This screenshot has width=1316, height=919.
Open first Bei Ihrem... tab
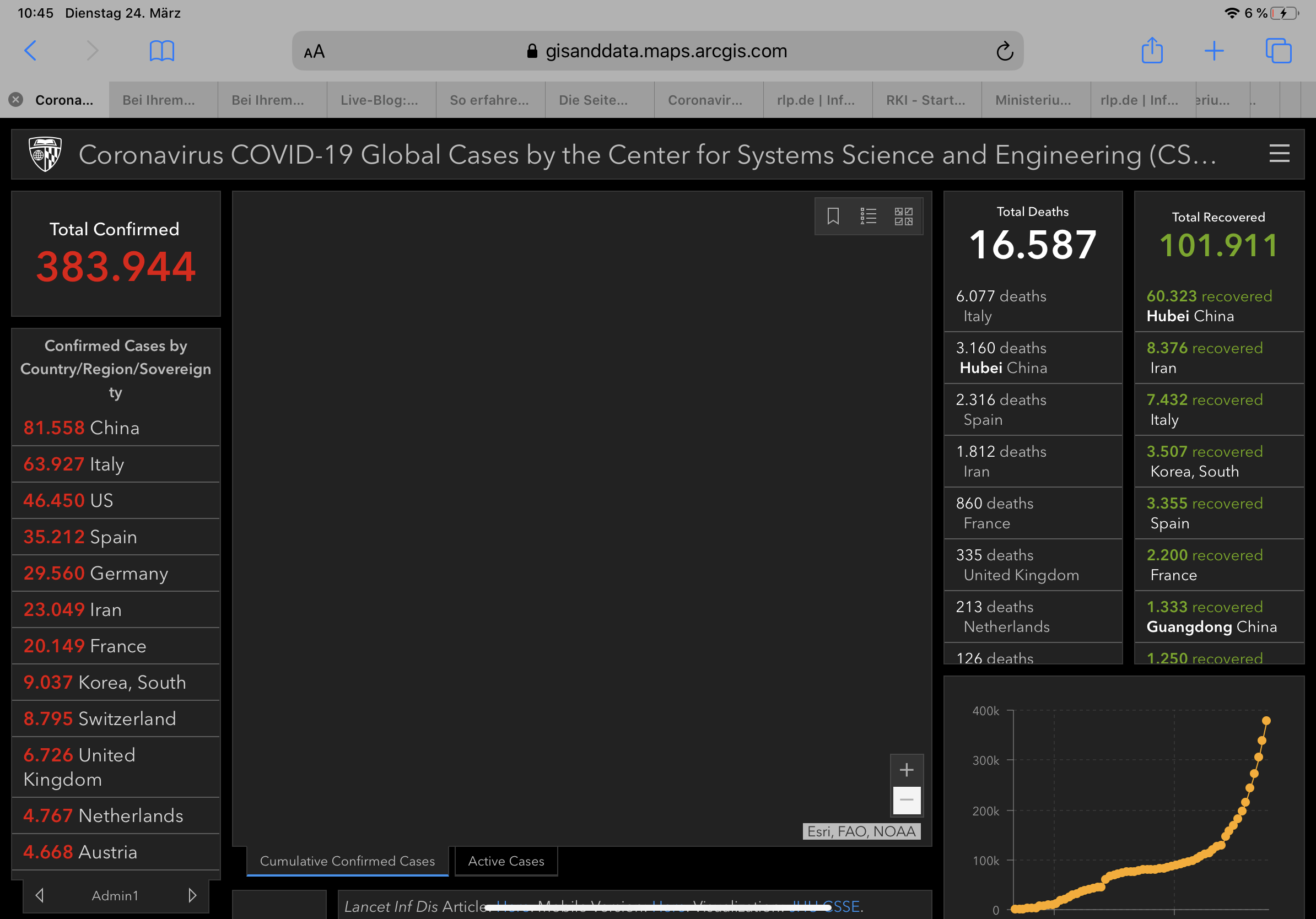(163, 100)
